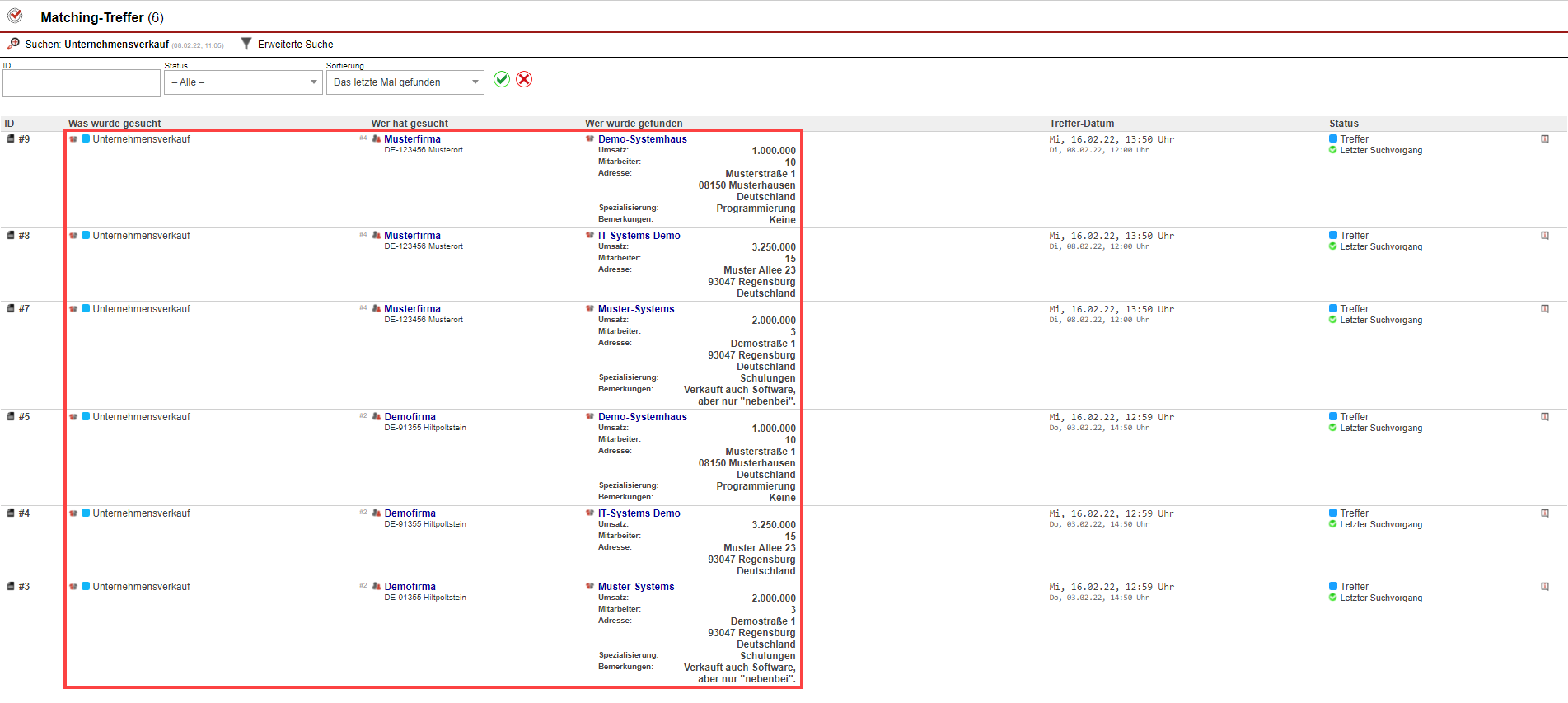
Task: Click the ID column header
Action: tap(9, 124)
